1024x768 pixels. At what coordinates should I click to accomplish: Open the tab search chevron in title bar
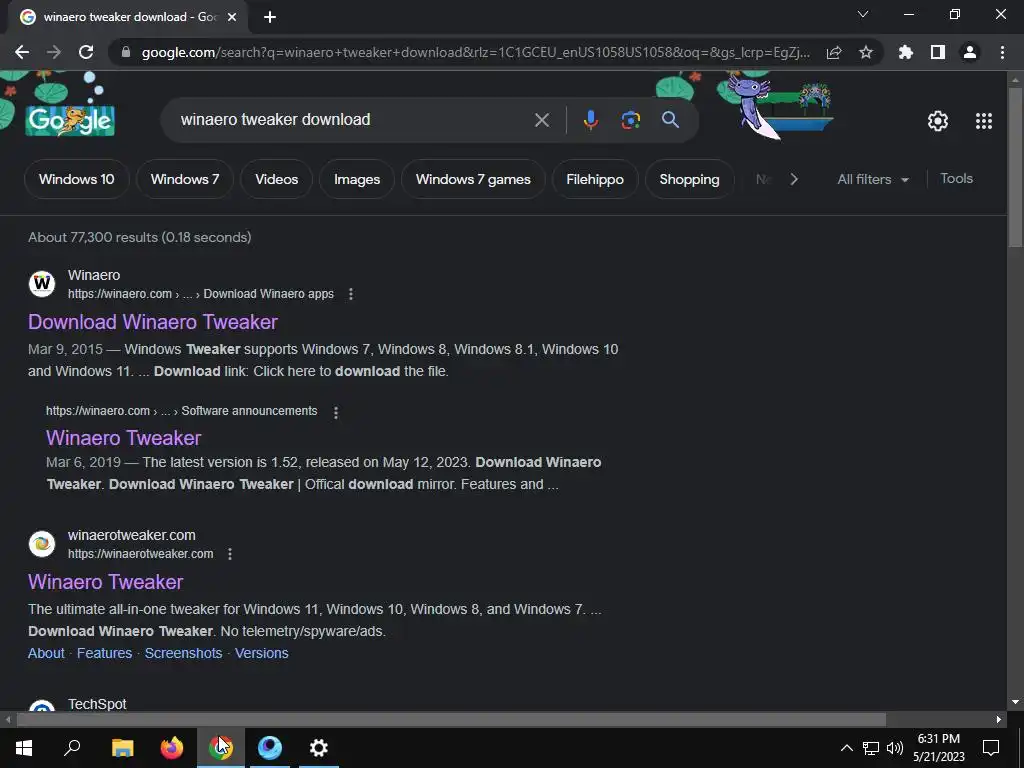coord(863,14)
